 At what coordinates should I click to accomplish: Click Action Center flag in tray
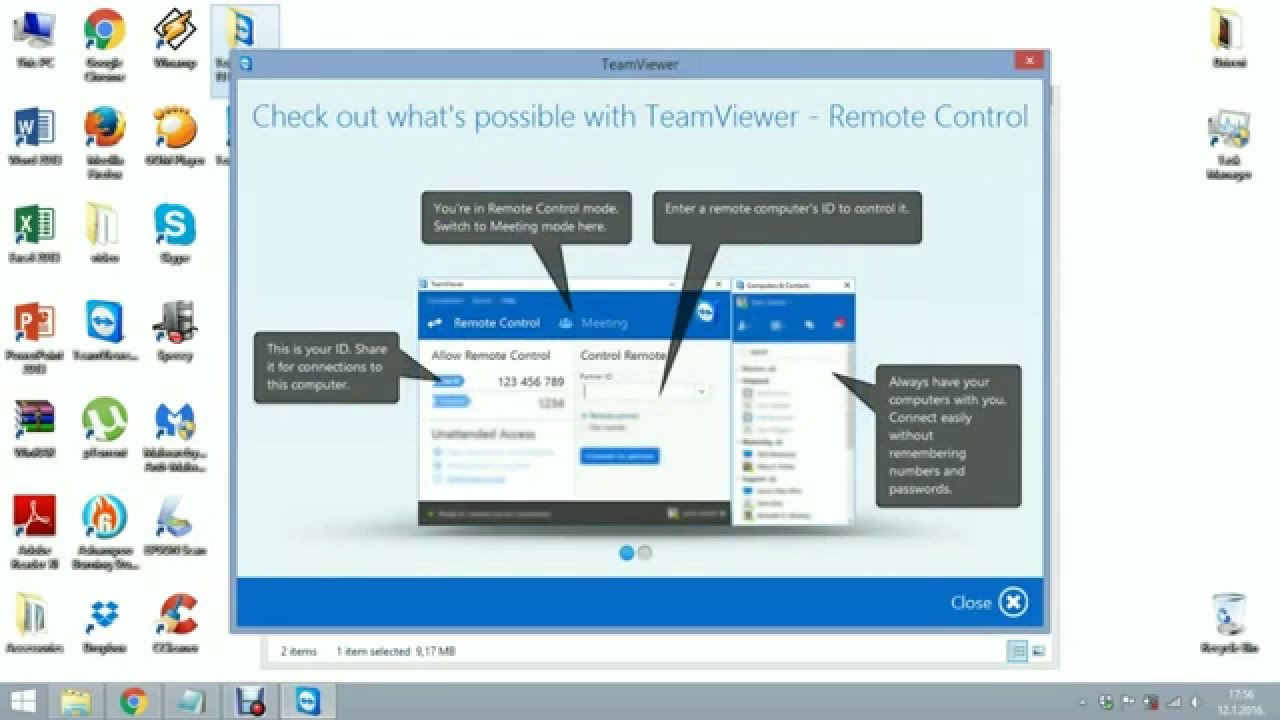1128,702
